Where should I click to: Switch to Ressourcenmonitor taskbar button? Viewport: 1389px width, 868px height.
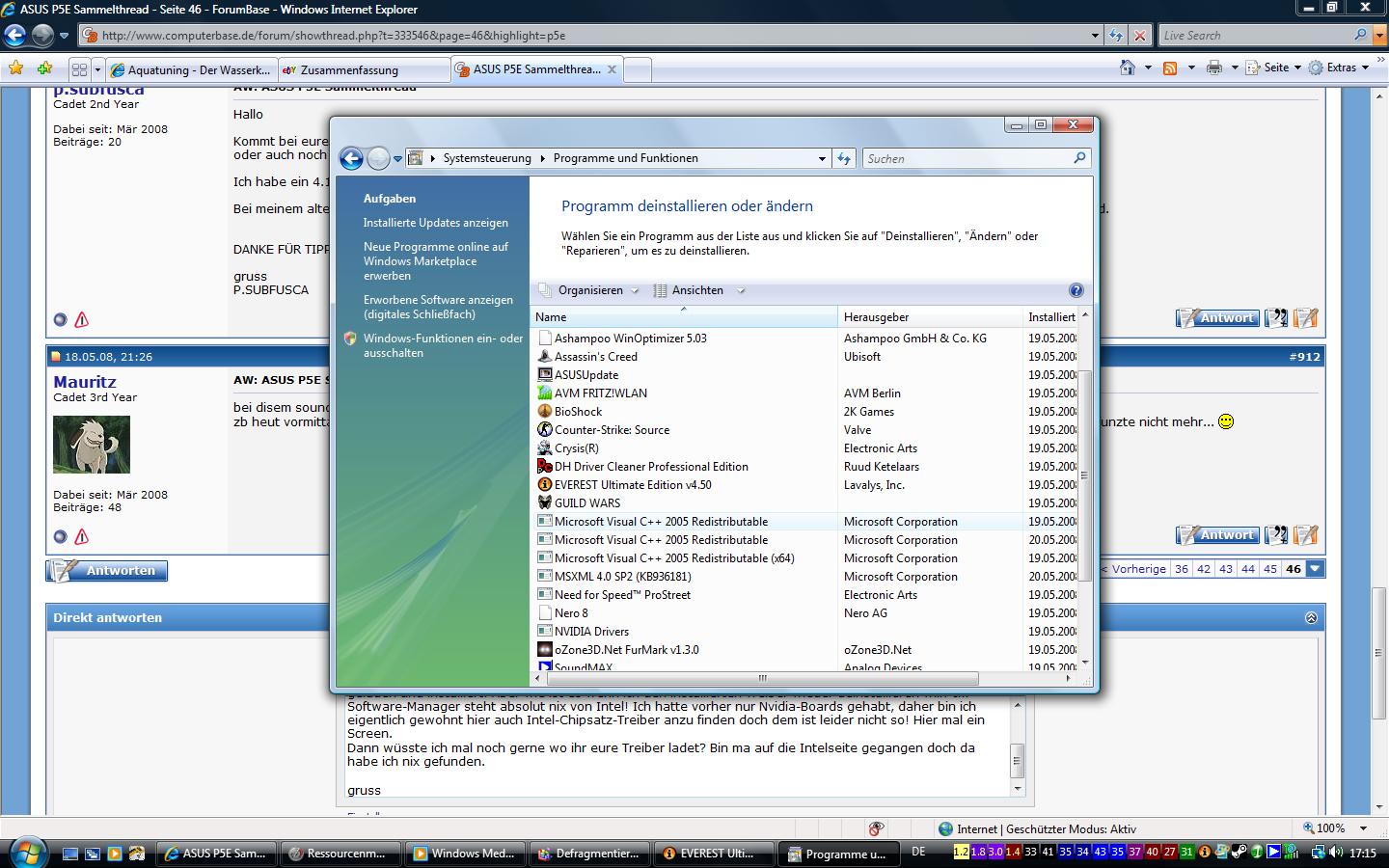(340, 854)
